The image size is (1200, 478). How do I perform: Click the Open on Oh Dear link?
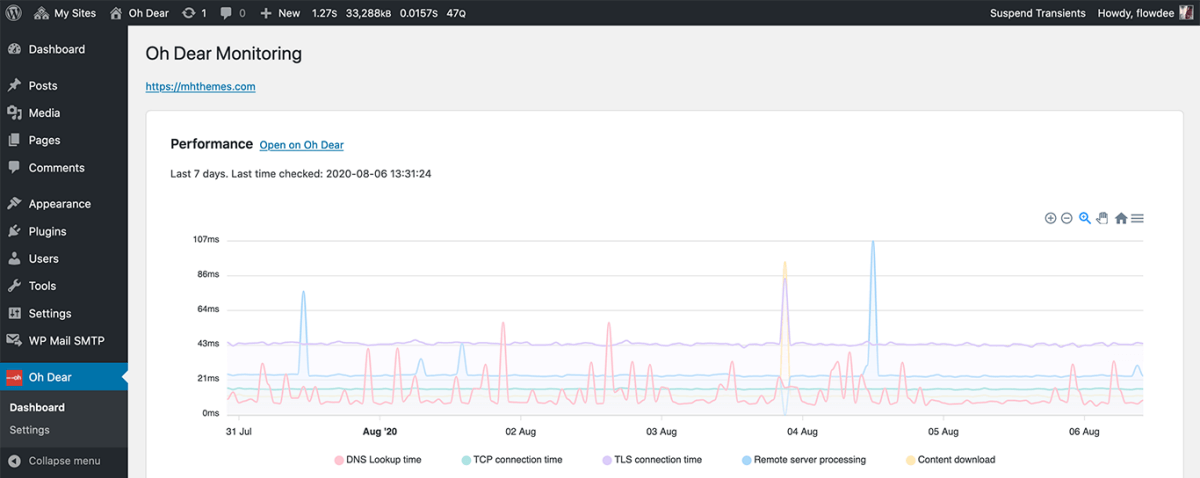coord(302,146)
